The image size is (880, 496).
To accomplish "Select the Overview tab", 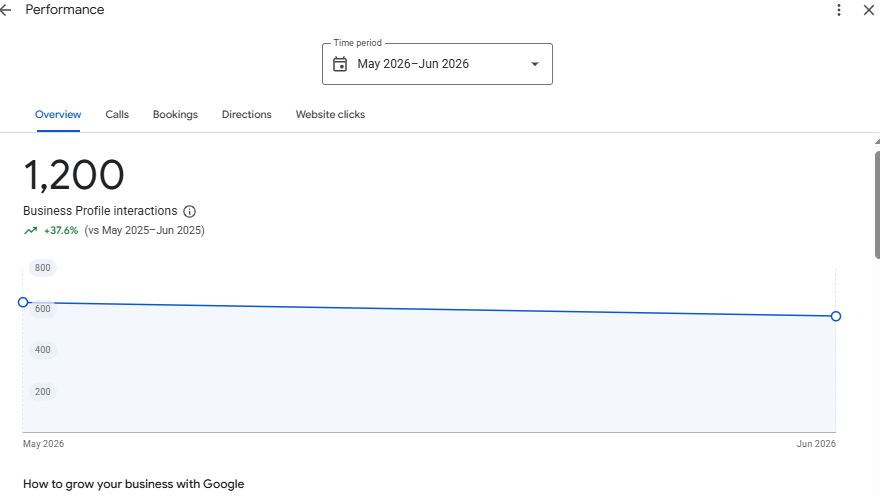I will click(58, 114).
